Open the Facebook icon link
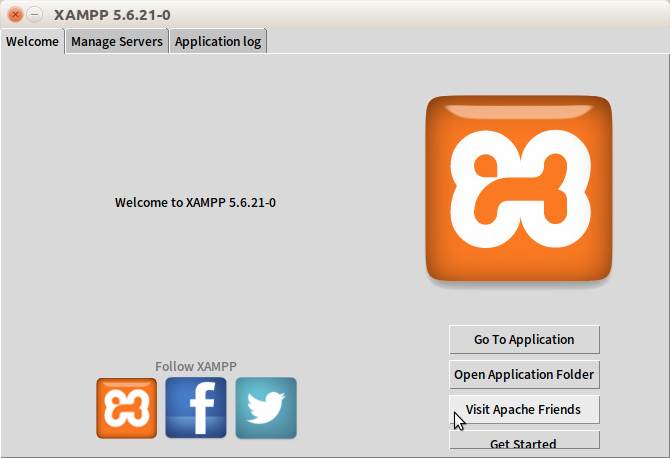This screenshot has height=458, width=670. [196, 408]
